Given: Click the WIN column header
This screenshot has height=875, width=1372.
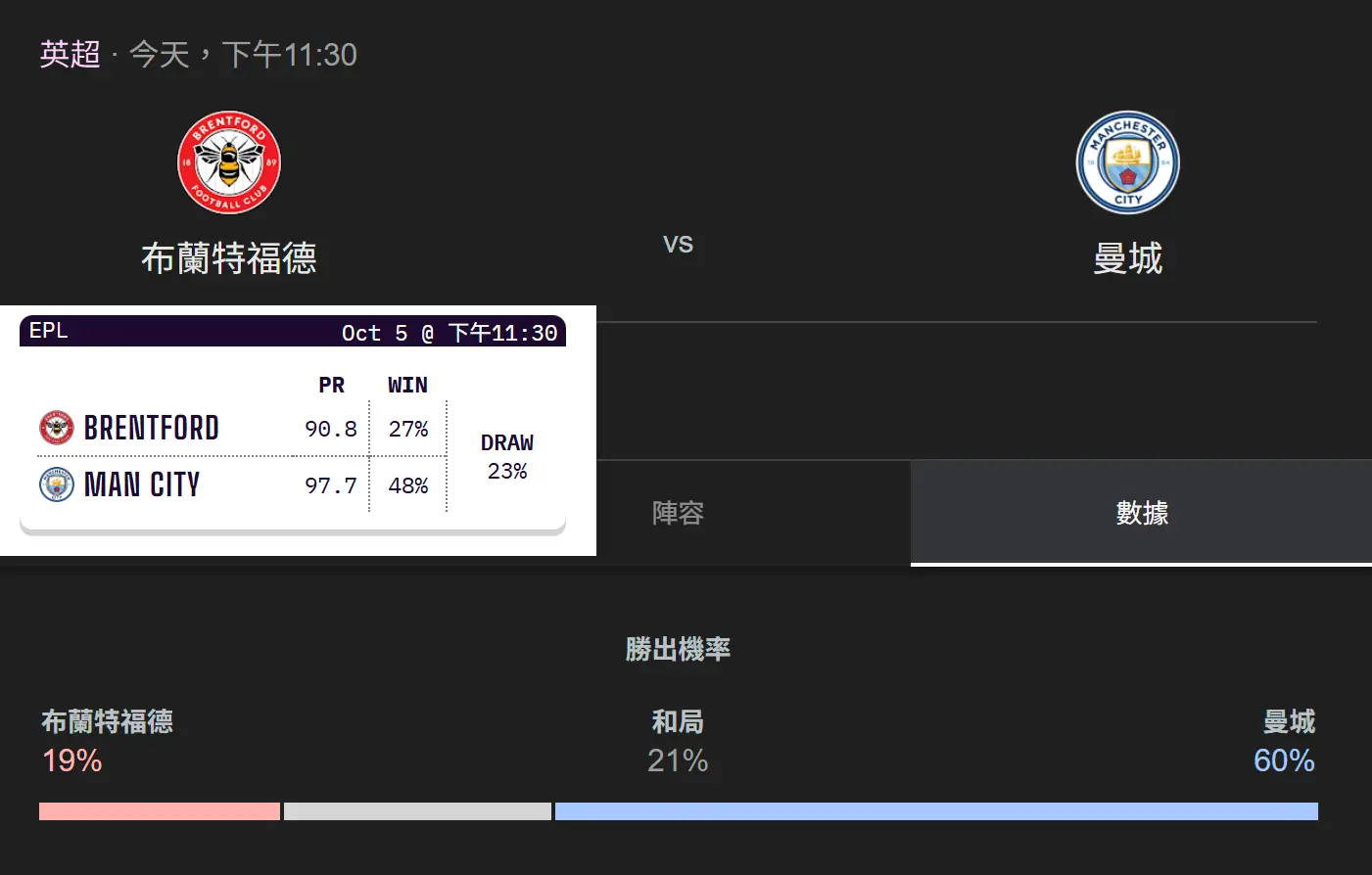Looking at the screenshot, I should coord(407,385).
